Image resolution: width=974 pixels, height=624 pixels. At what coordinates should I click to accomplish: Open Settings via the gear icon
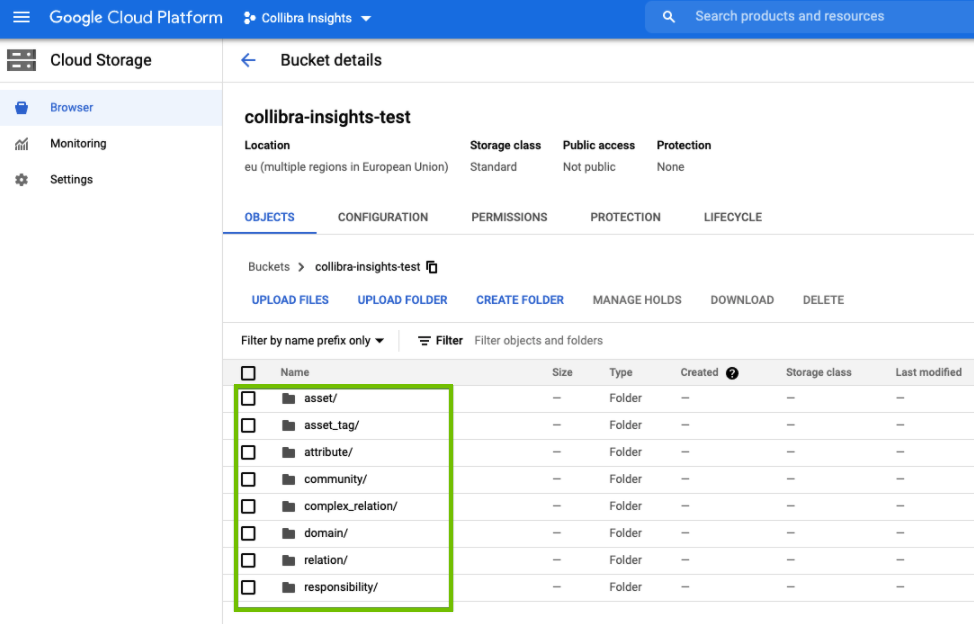[x=21, y=180]
